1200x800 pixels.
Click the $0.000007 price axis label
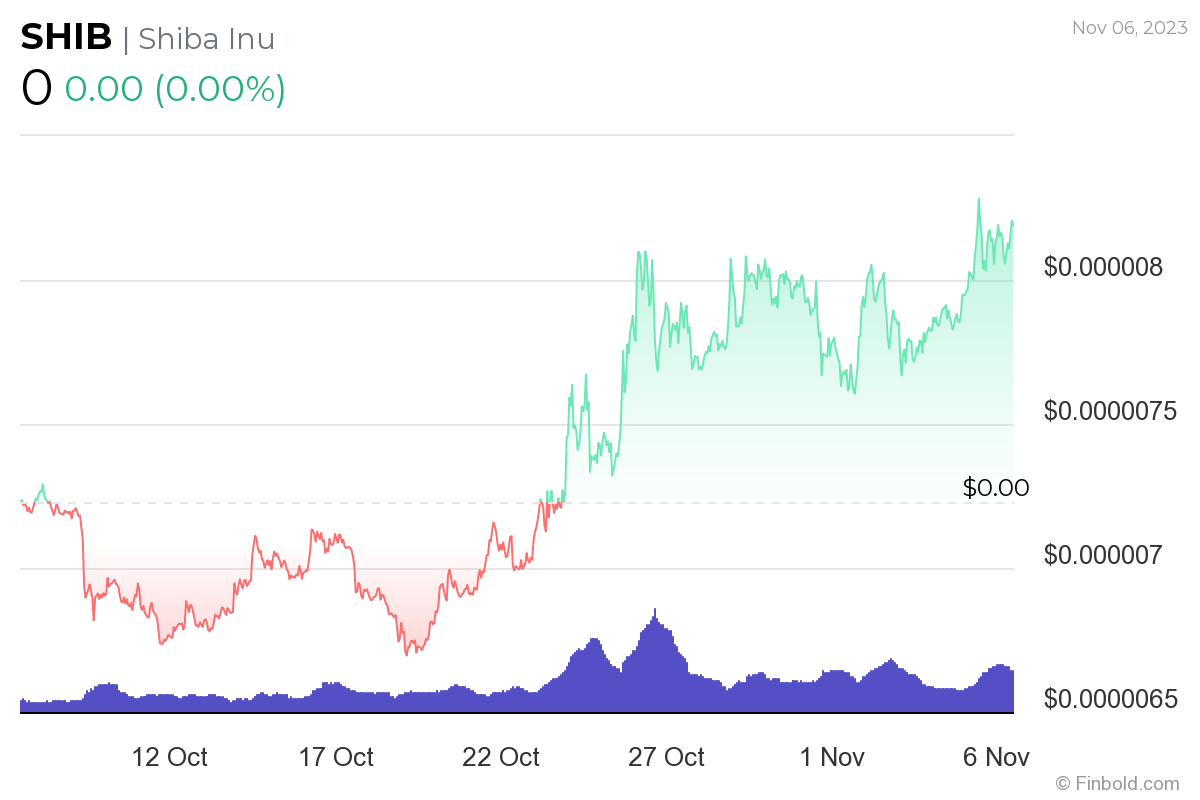point(1103,555)
